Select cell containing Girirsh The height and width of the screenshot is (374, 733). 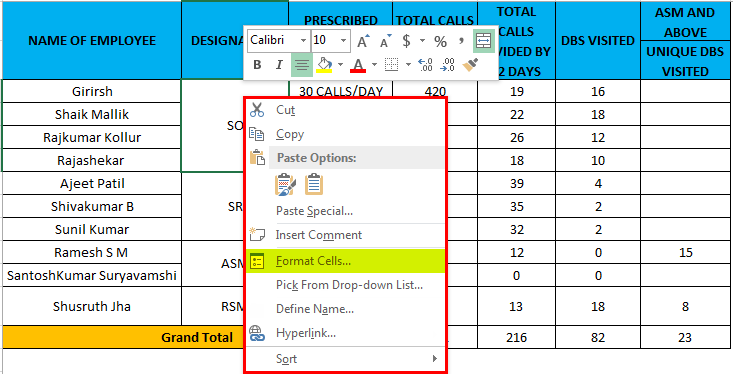coord(92,91)
